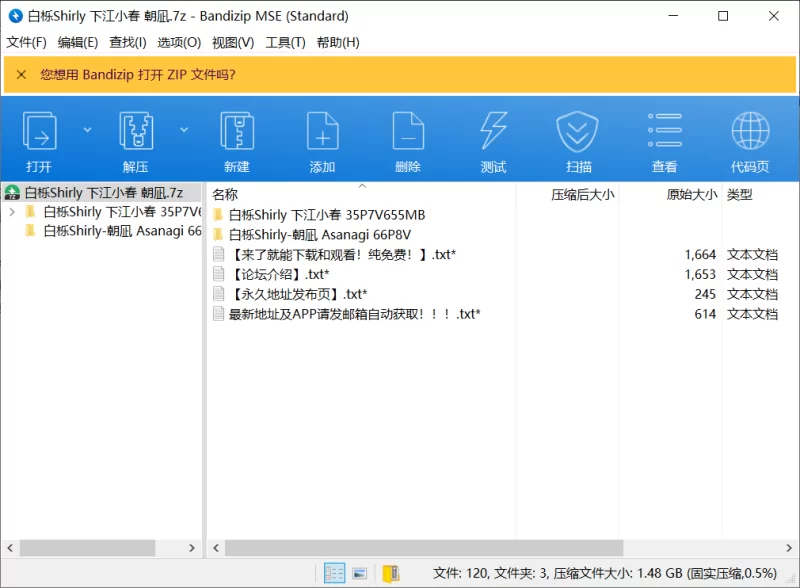Open the dropdown arrow next to 打开
Screen dimensions: 800x588
click(87, 130)
